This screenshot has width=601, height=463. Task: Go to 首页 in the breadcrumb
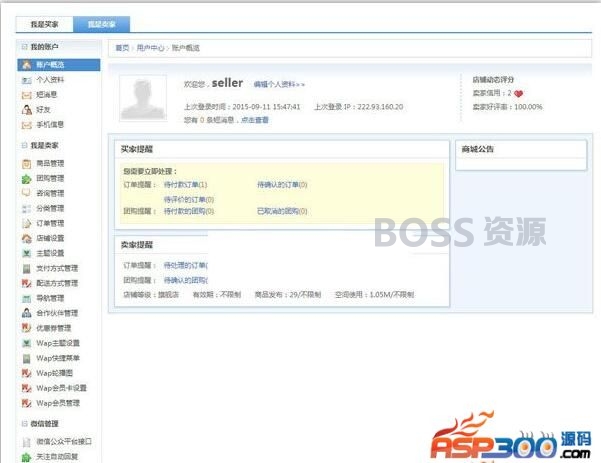pyautogui.click(x=122, y=48)
